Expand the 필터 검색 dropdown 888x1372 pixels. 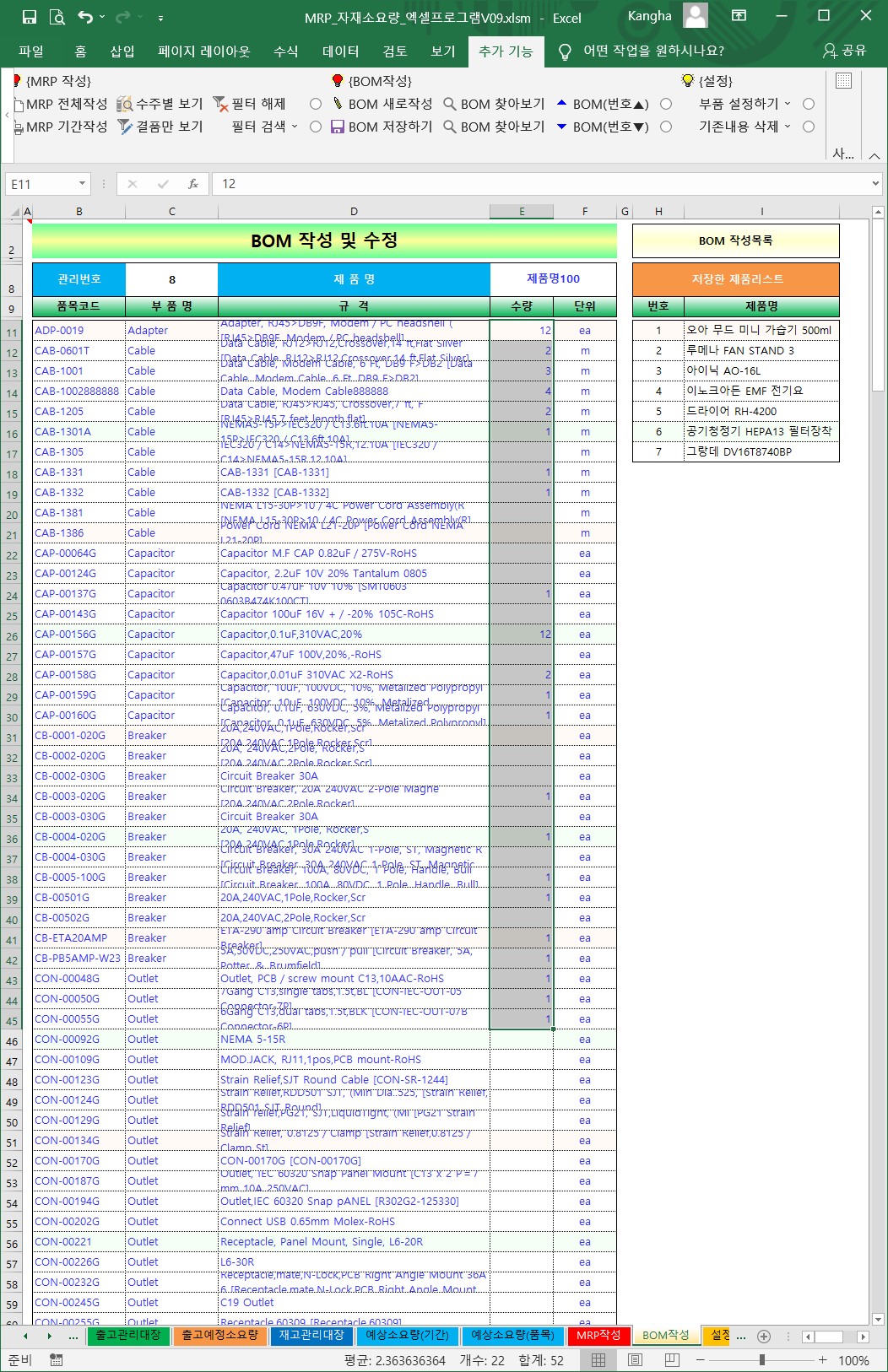point(295,127)
